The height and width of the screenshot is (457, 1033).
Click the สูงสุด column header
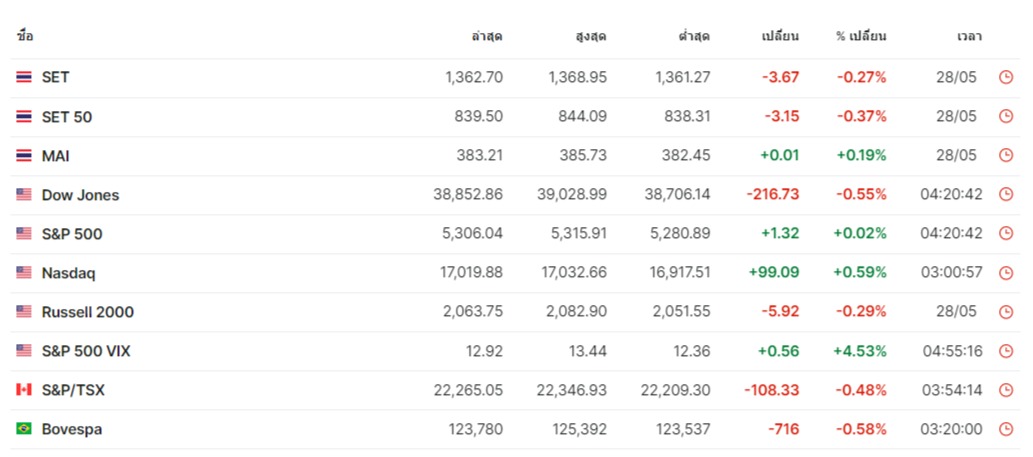(590, 37)
